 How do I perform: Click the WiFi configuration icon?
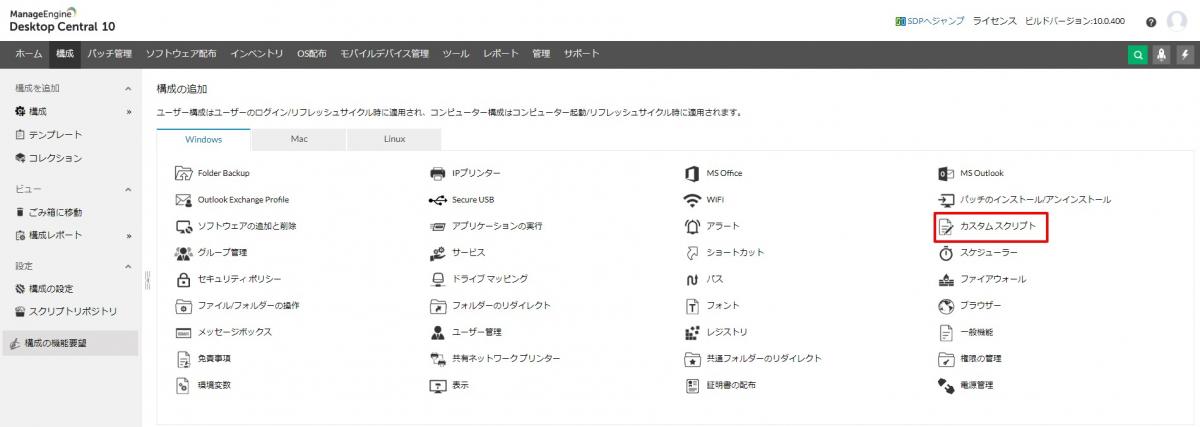pyautogui.click(x=691, y=200)
